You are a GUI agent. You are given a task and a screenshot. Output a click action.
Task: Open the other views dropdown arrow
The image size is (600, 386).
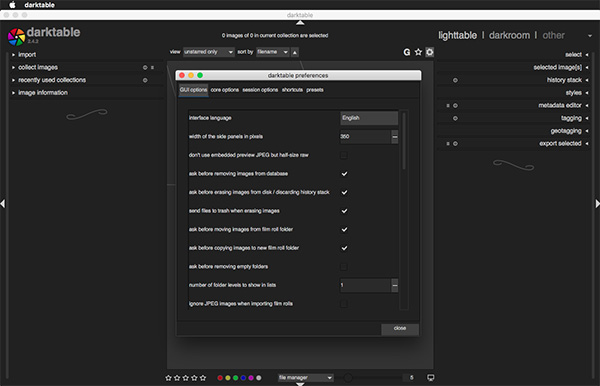(x=590, y=36)
